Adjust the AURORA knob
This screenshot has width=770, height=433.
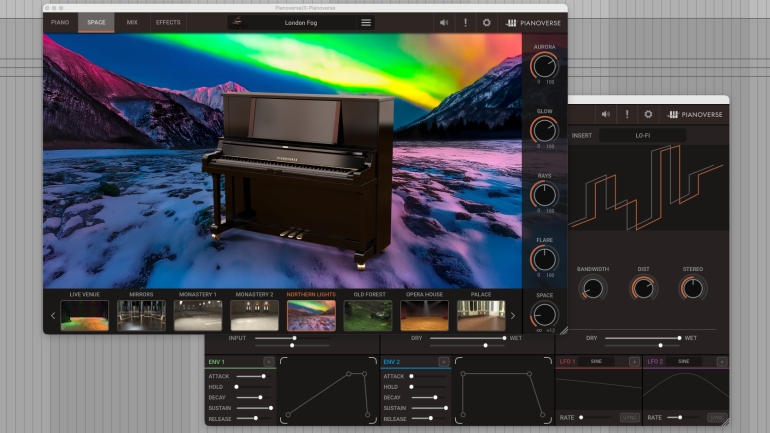coord(544,66)
